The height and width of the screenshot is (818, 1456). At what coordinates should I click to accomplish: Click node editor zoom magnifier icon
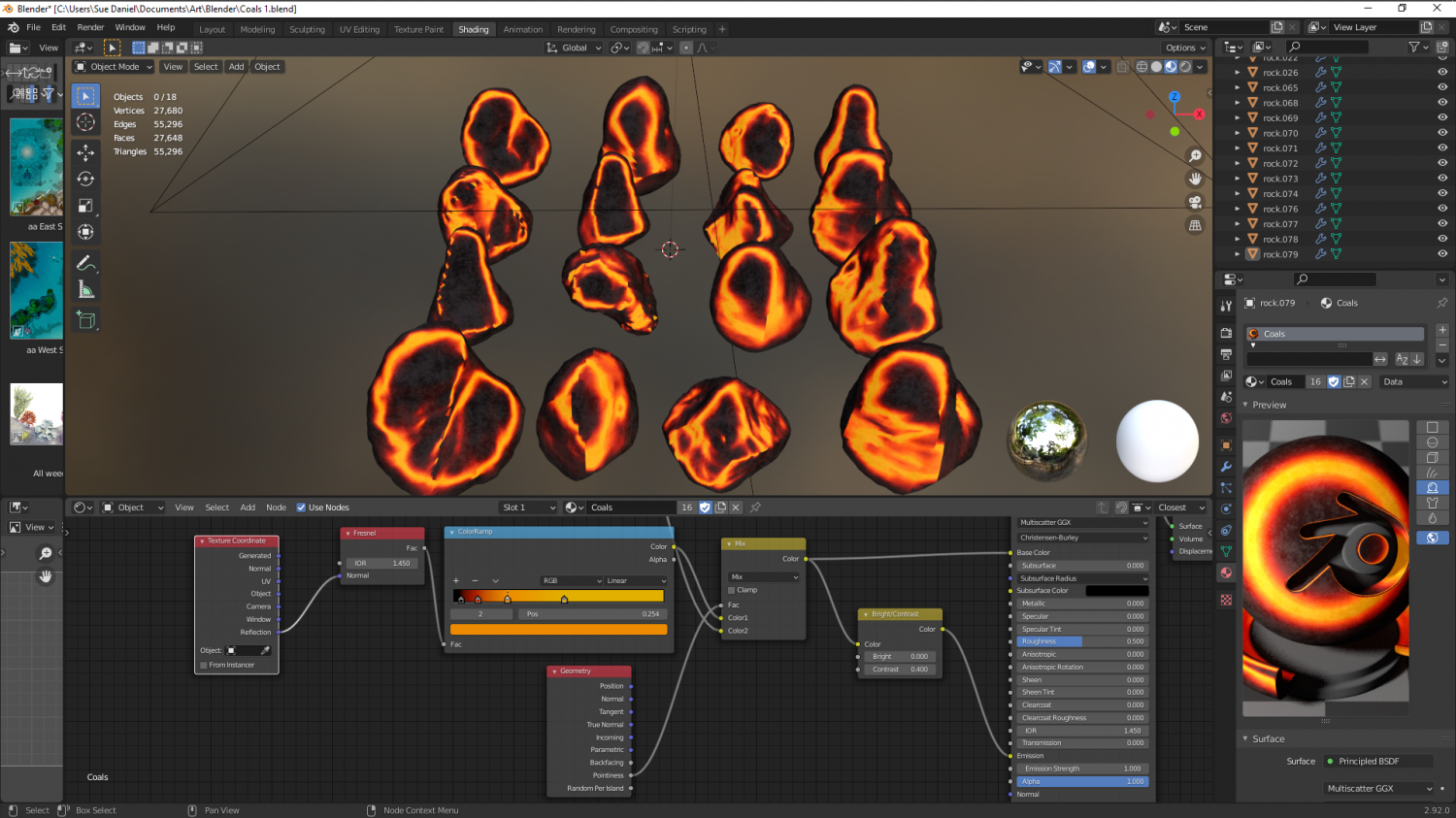[46, 553]
